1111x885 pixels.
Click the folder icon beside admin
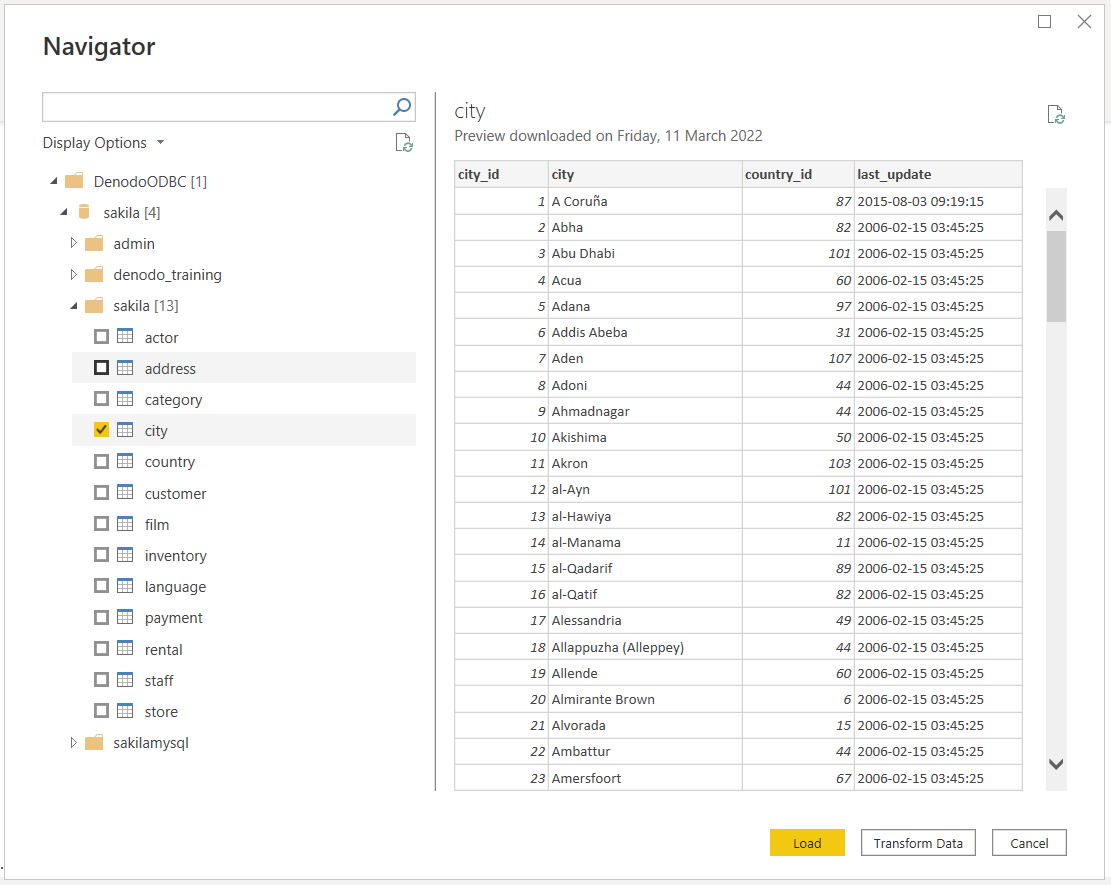[x=93, y=243]
